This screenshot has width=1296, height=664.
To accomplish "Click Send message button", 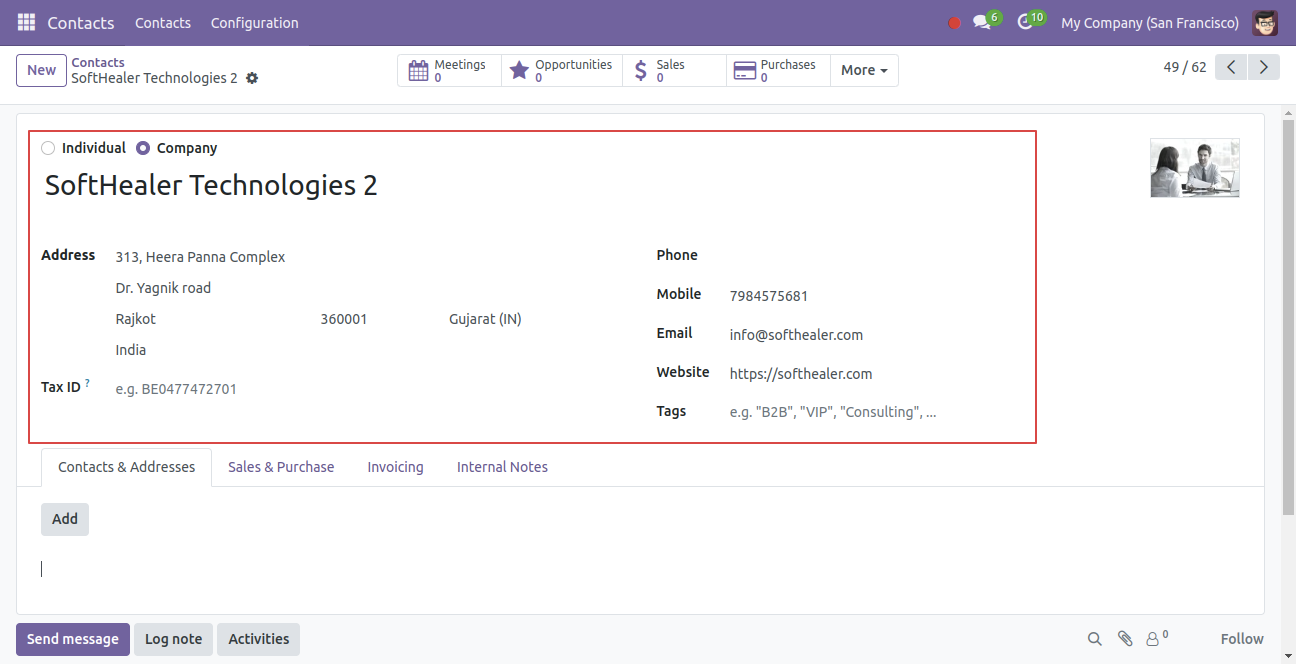I will (x=72, y=639).
